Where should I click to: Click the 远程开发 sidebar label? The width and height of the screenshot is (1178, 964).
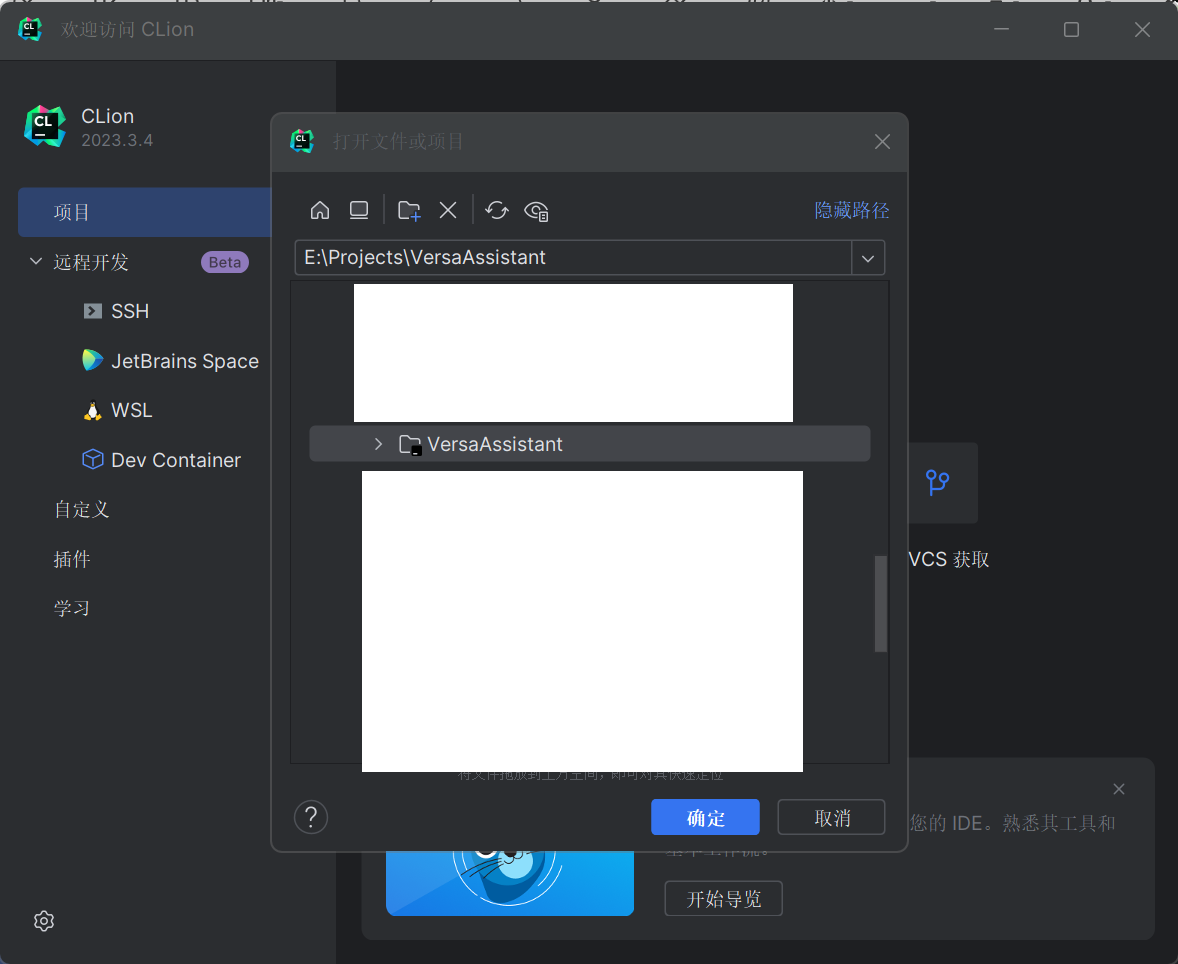(91, 262)
